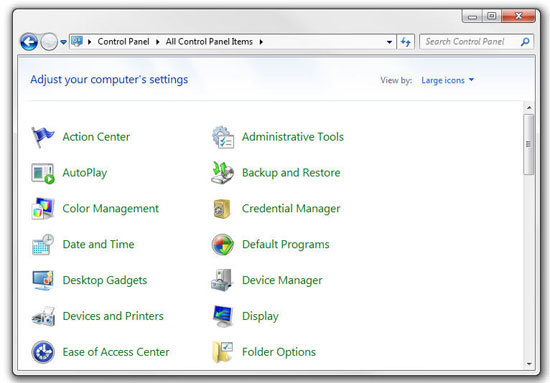Click the scrollbar down arrow
Image resolution: width=550 pixels, height=383 pixels.
point(529,364)
